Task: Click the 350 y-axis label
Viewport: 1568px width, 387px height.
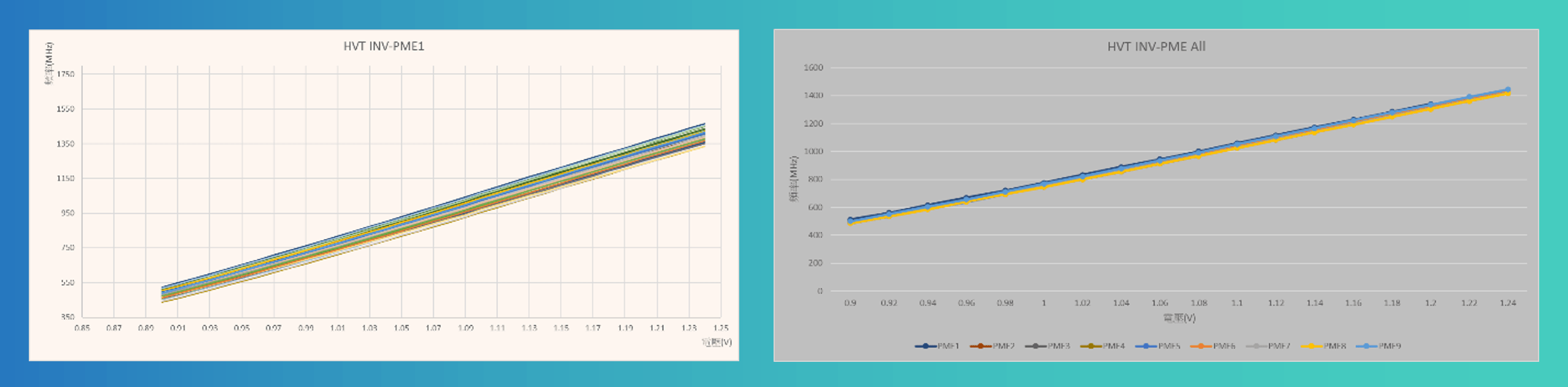Action: tap(67, 317)
